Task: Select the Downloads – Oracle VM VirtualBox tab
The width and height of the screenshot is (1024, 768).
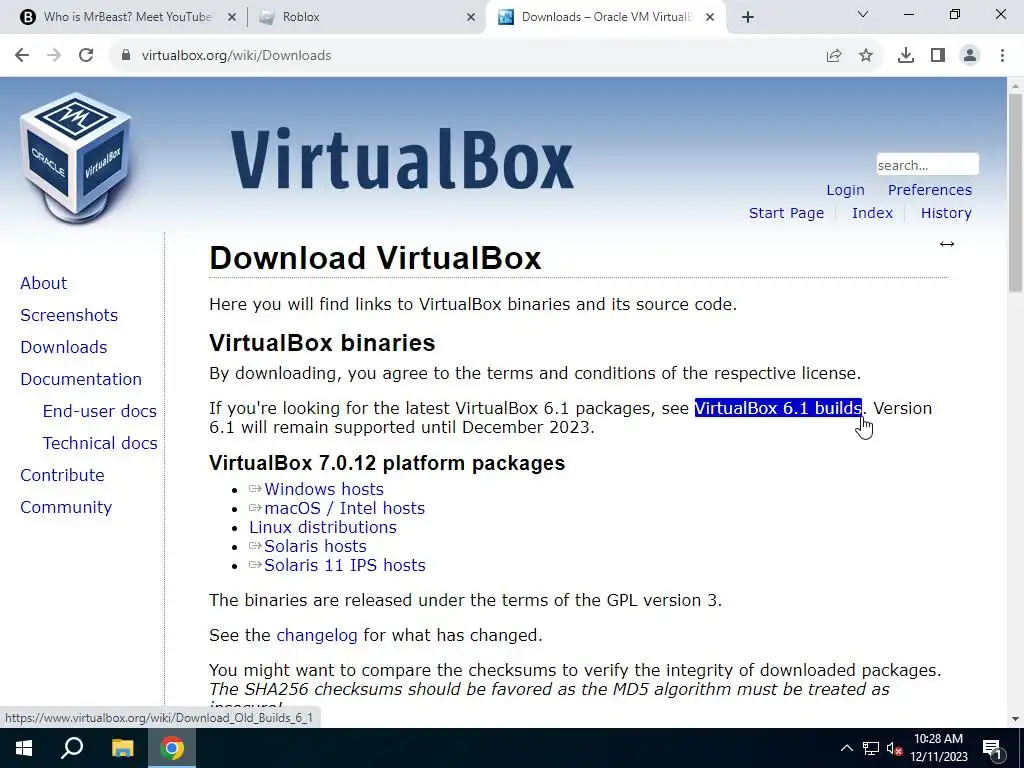Action: (x=607, y=17)
